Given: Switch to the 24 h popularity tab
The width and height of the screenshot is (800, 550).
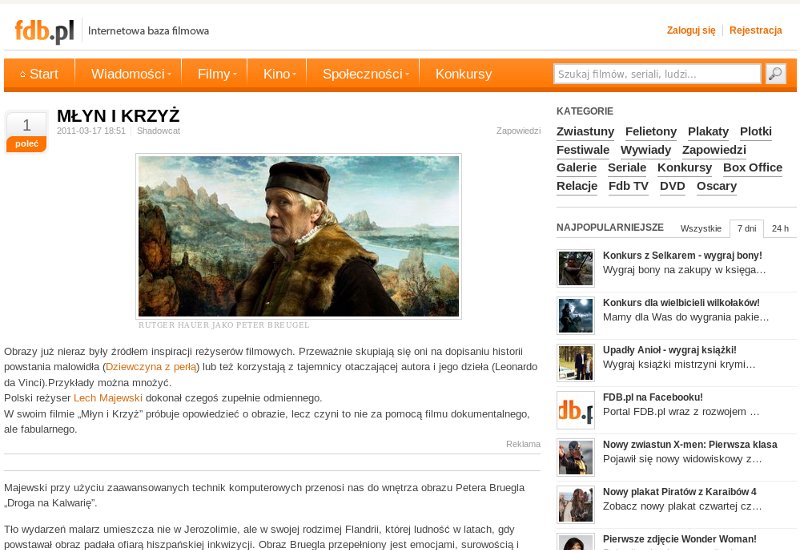Looking at the screenshot, I should pos(780,229).
